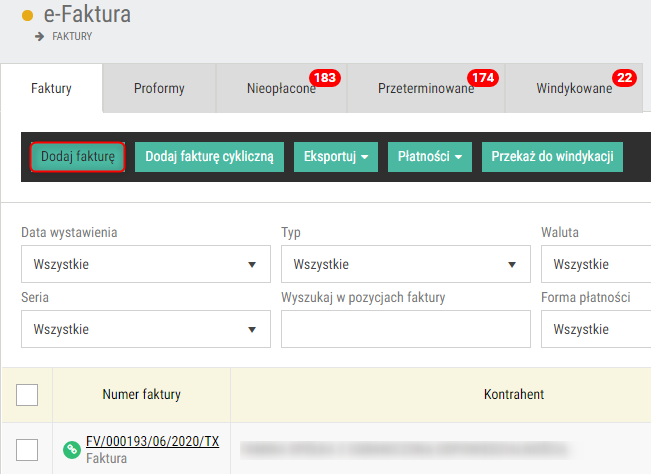The image size is (651, 474).
Task: Click the 22 badge on Windykowane
Action: pyautogui.click(x=624, y=78)
